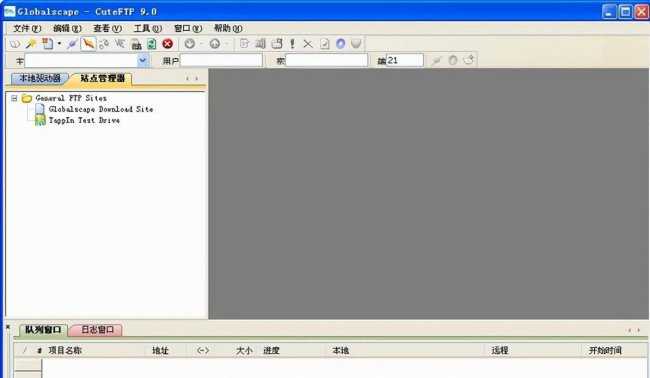Click the <-> direction column header
The height and width of the screenshot is (378, 650).
tap(203, 351)
